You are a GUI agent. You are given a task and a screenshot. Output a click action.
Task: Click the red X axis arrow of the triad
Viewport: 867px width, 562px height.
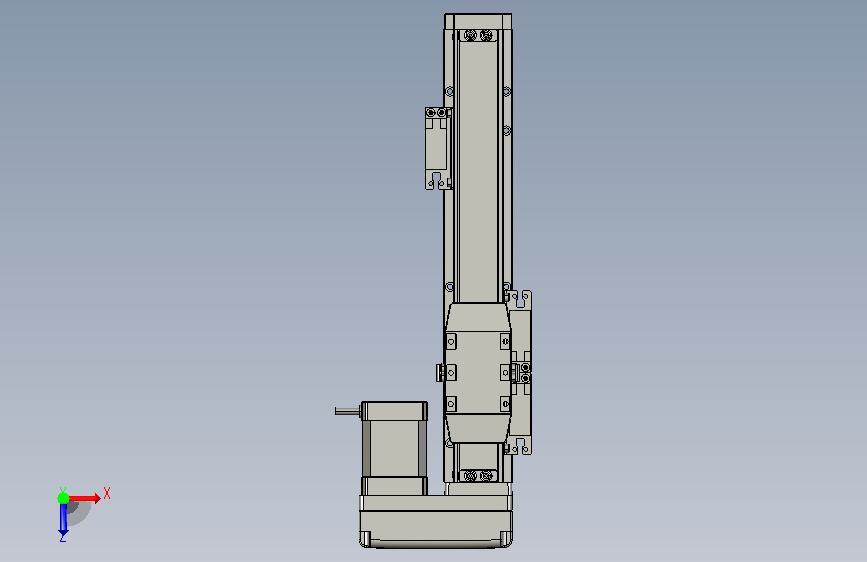click(x=84, y=498)
